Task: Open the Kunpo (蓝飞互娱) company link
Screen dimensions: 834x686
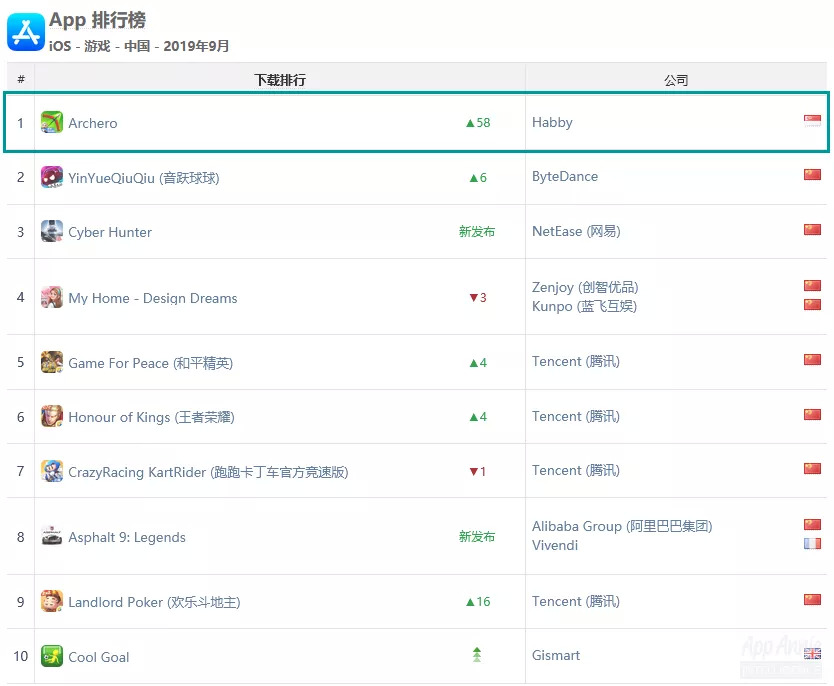Action: pyautogui.click(x=584, y=306)
